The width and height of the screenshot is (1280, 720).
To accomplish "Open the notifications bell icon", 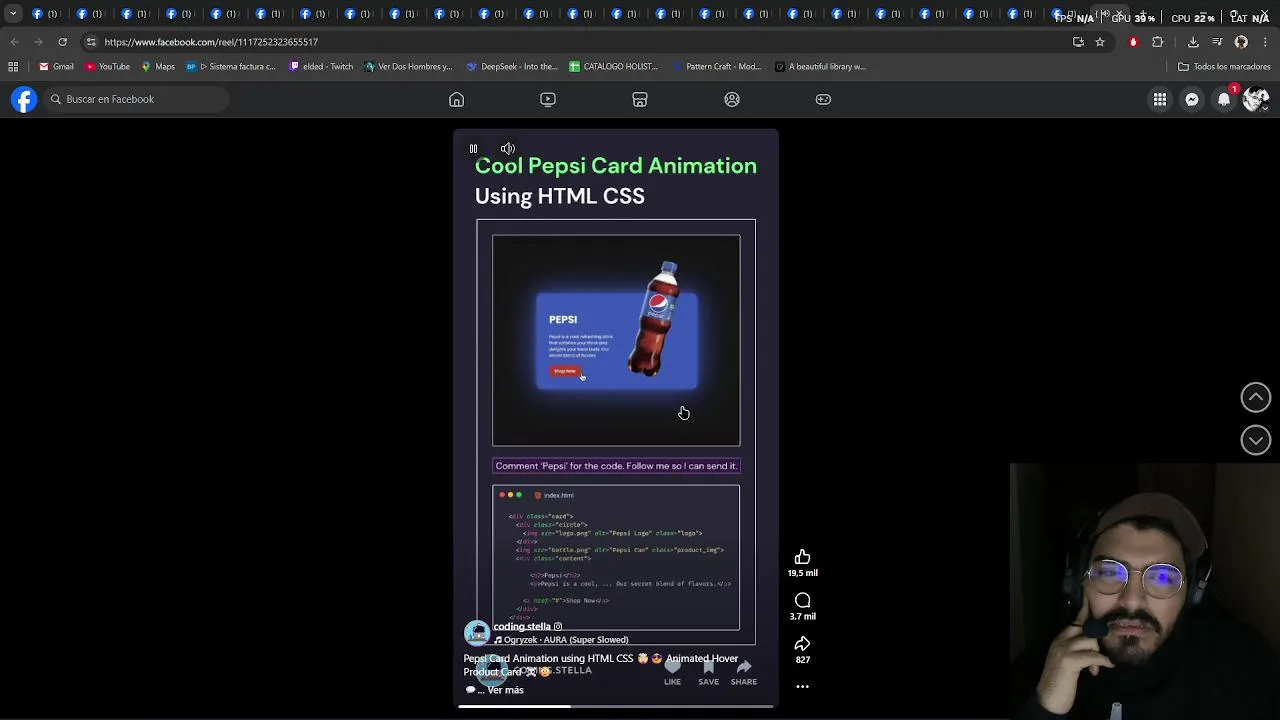I will click(1224, 99).
